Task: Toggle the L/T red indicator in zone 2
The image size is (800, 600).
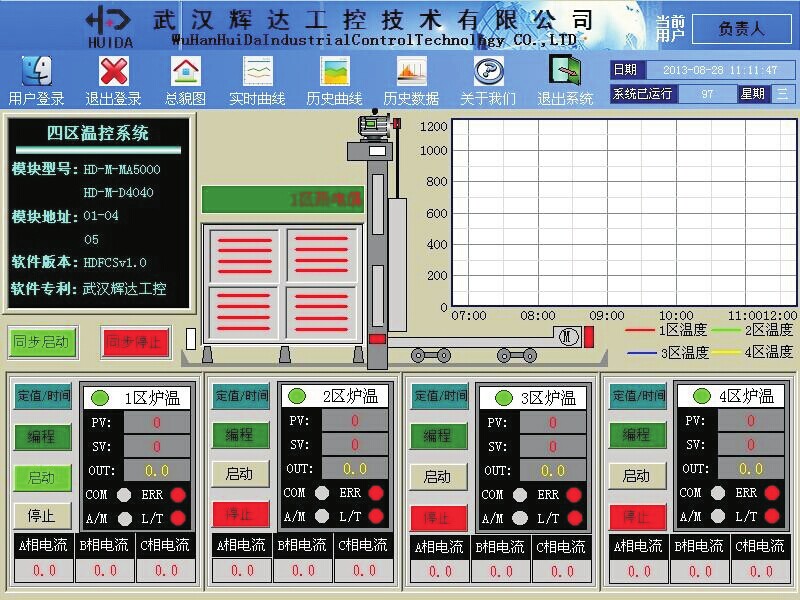Action: [377, 516]
